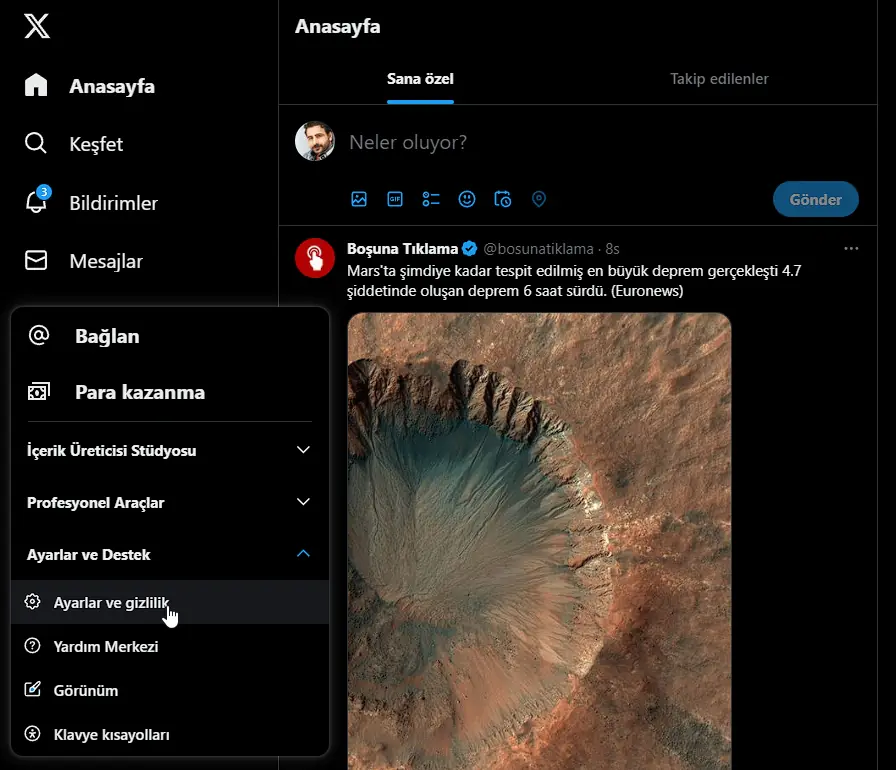Click the Neler oluyor composer field

click(450, 141)
